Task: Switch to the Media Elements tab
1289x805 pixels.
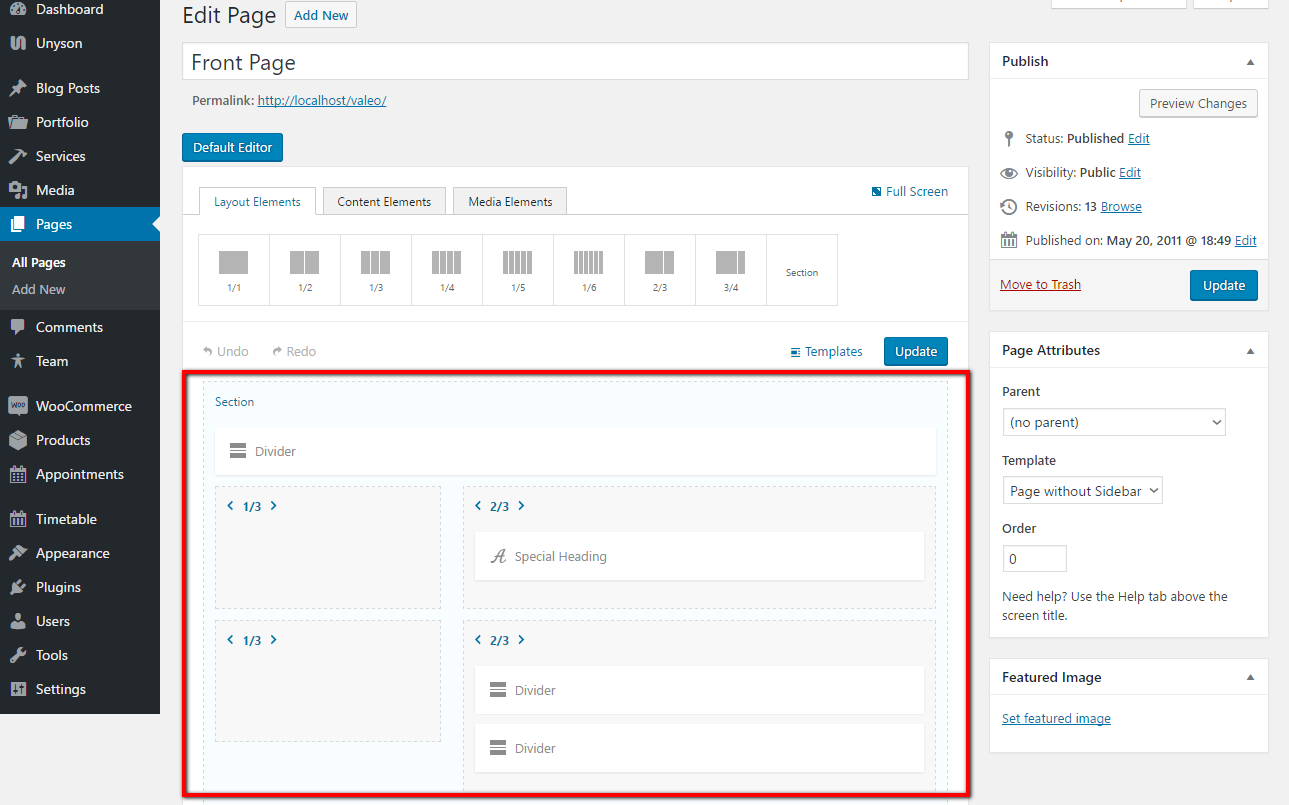Action: (x=510, y=202)
